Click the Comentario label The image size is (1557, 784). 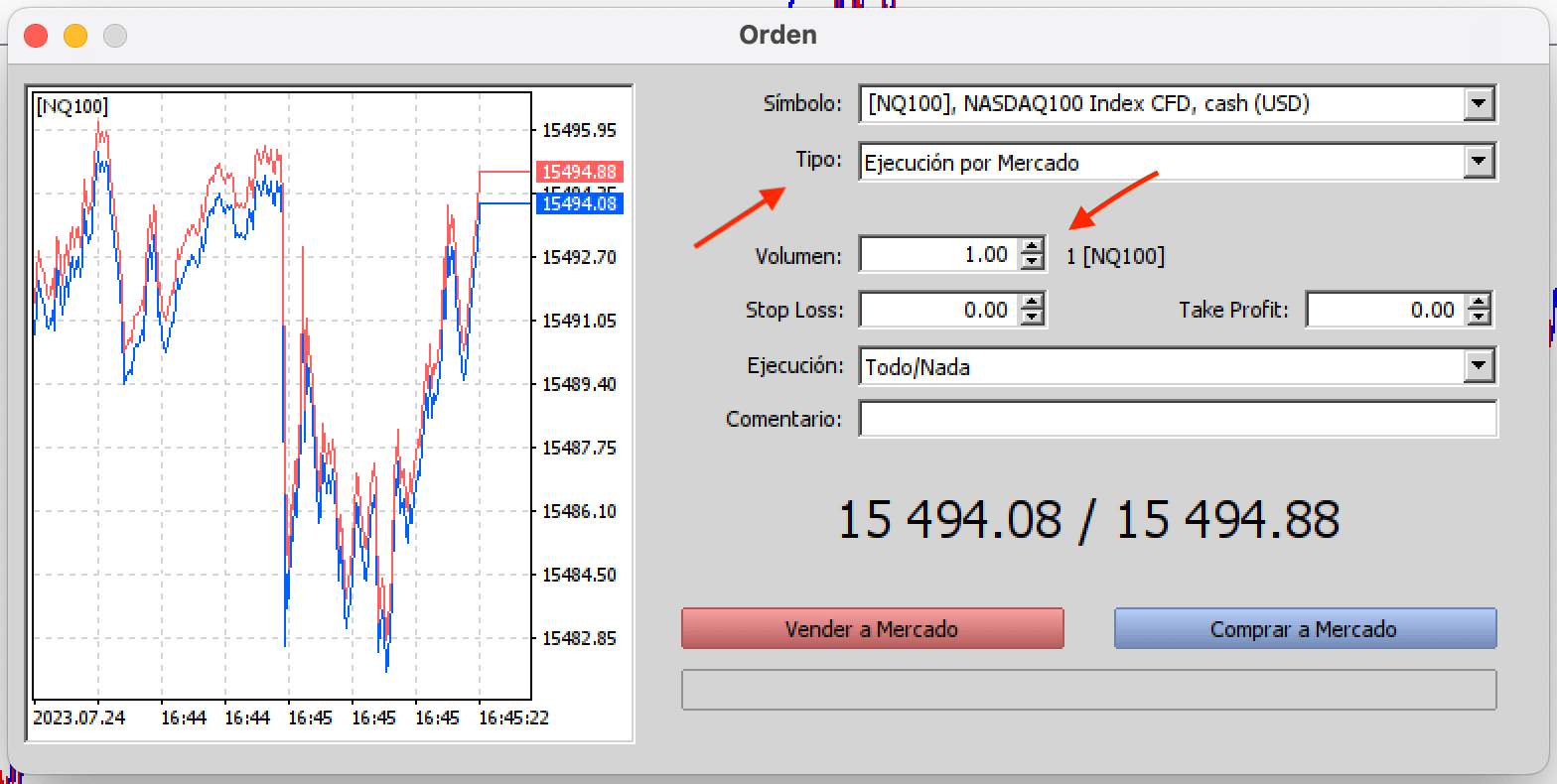[x=784, y=419]
